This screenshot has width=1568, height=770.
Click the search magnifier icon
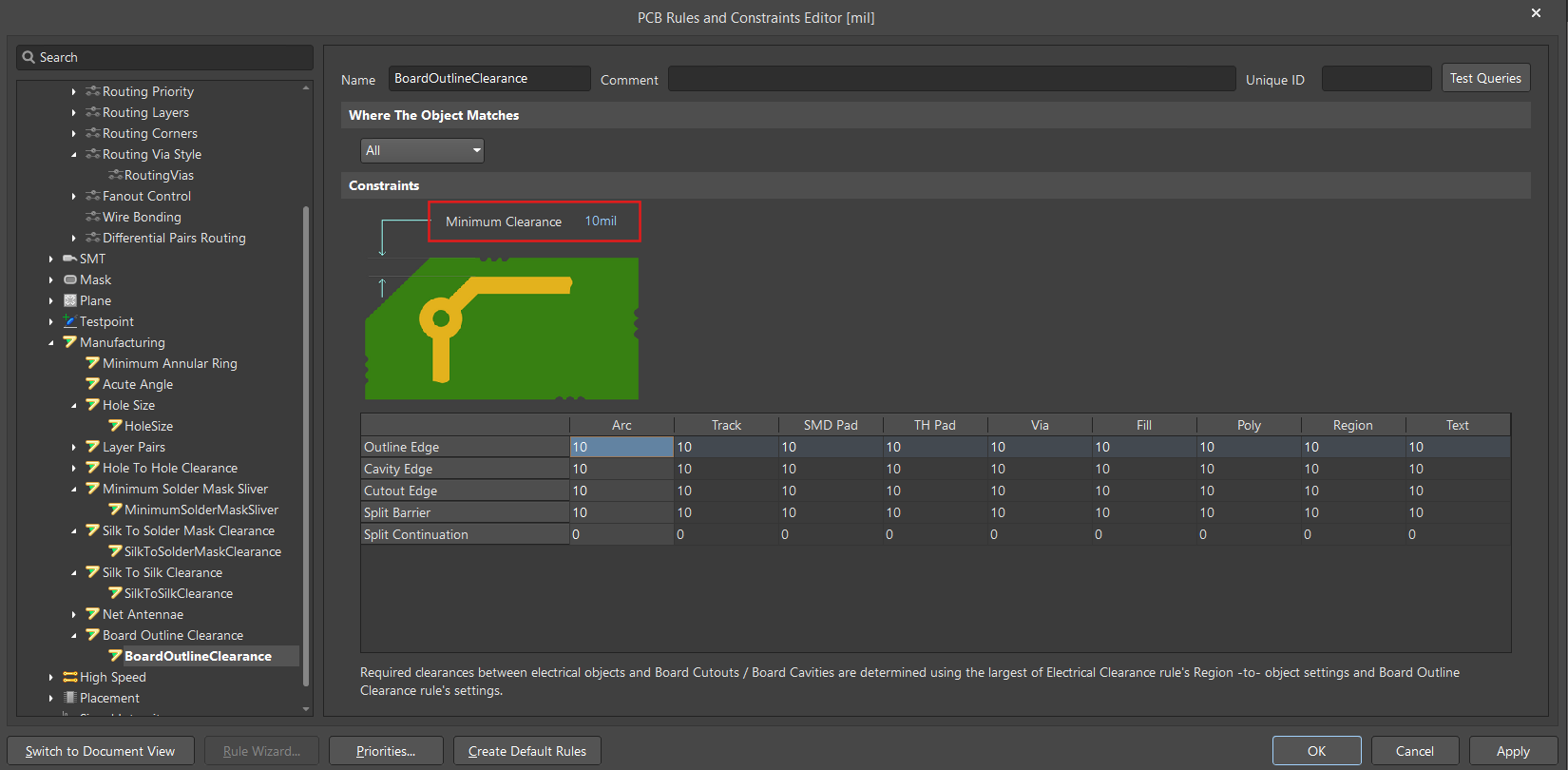[29, 57]
